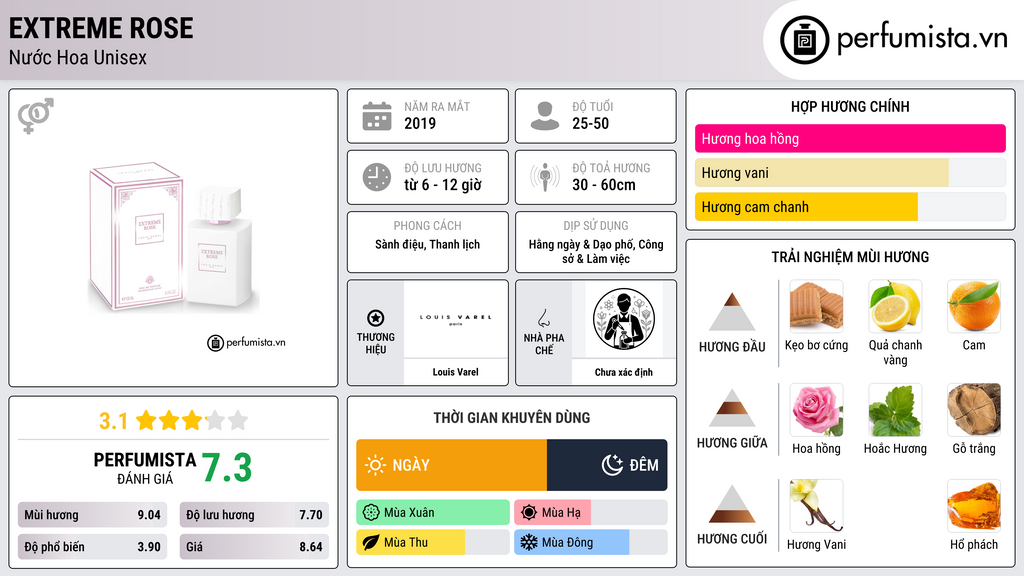
Task: Click the sun icon beside Mùa Hạ
Action: 529,513
